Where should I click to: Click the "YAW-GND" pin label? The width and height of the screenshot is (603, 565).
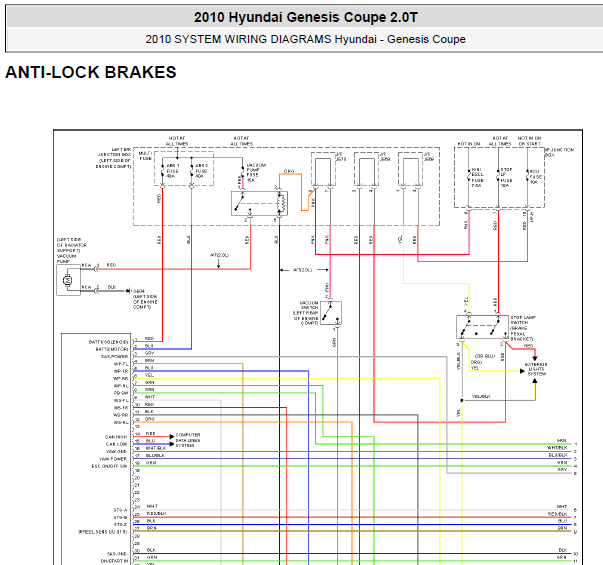pos(116,452)
